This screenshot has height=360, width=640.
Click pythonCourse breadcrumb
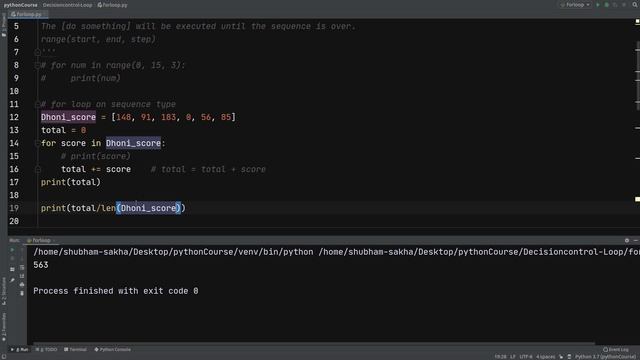pyautogui.click(x=20, y=5)
